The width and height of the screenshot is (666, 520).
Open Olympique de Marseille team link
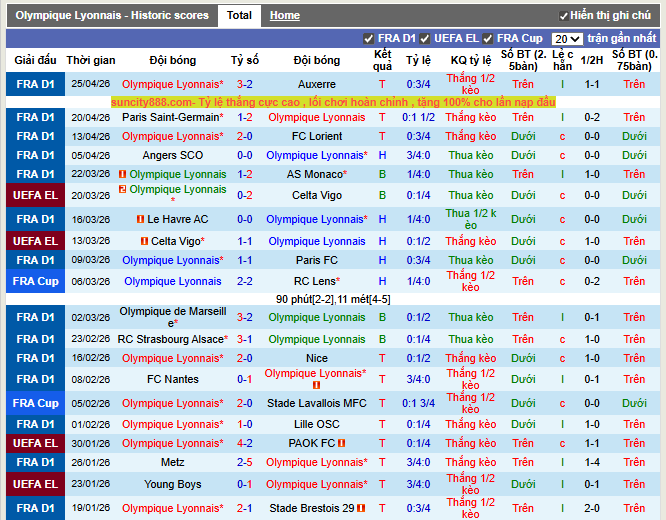point(172,317)
